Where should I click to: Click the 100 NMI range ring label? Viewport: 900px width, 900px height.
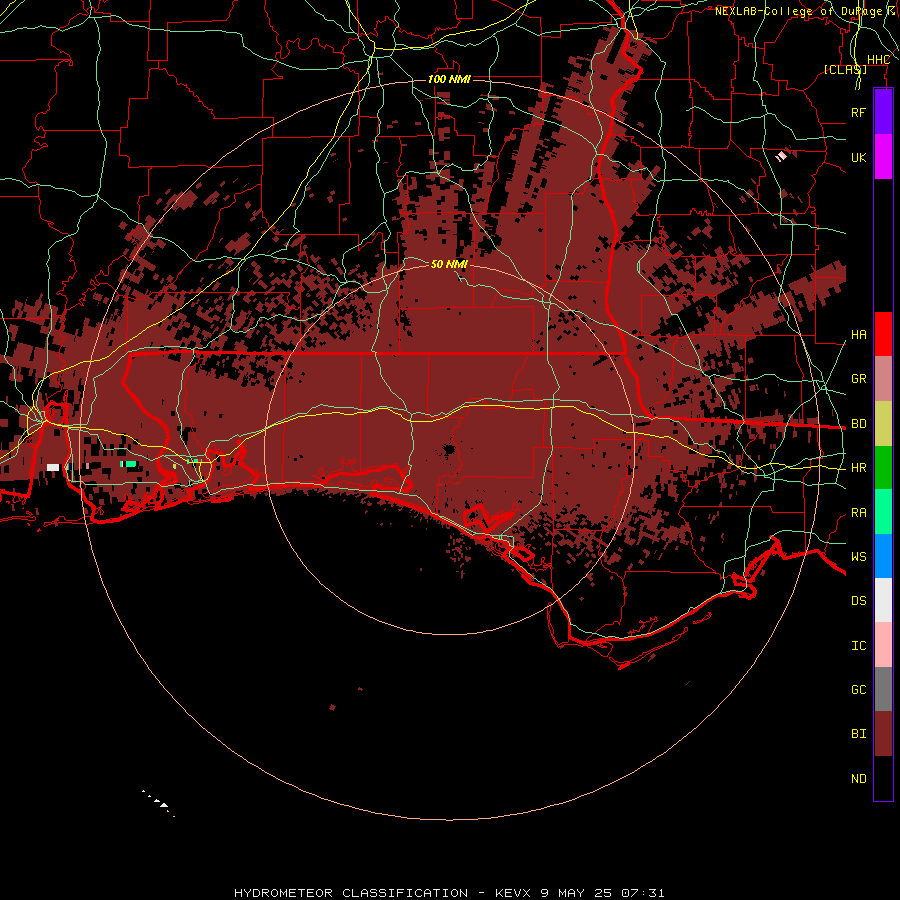point(449,79)
